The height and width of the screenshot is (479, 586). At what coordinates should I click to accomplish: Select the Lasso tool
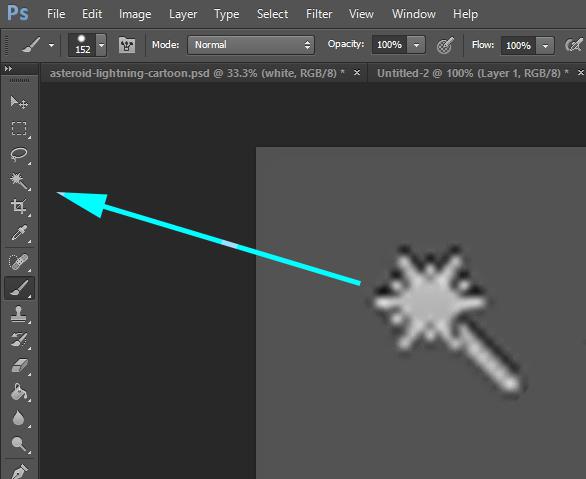pyautogui.click(x=19, y=154)
